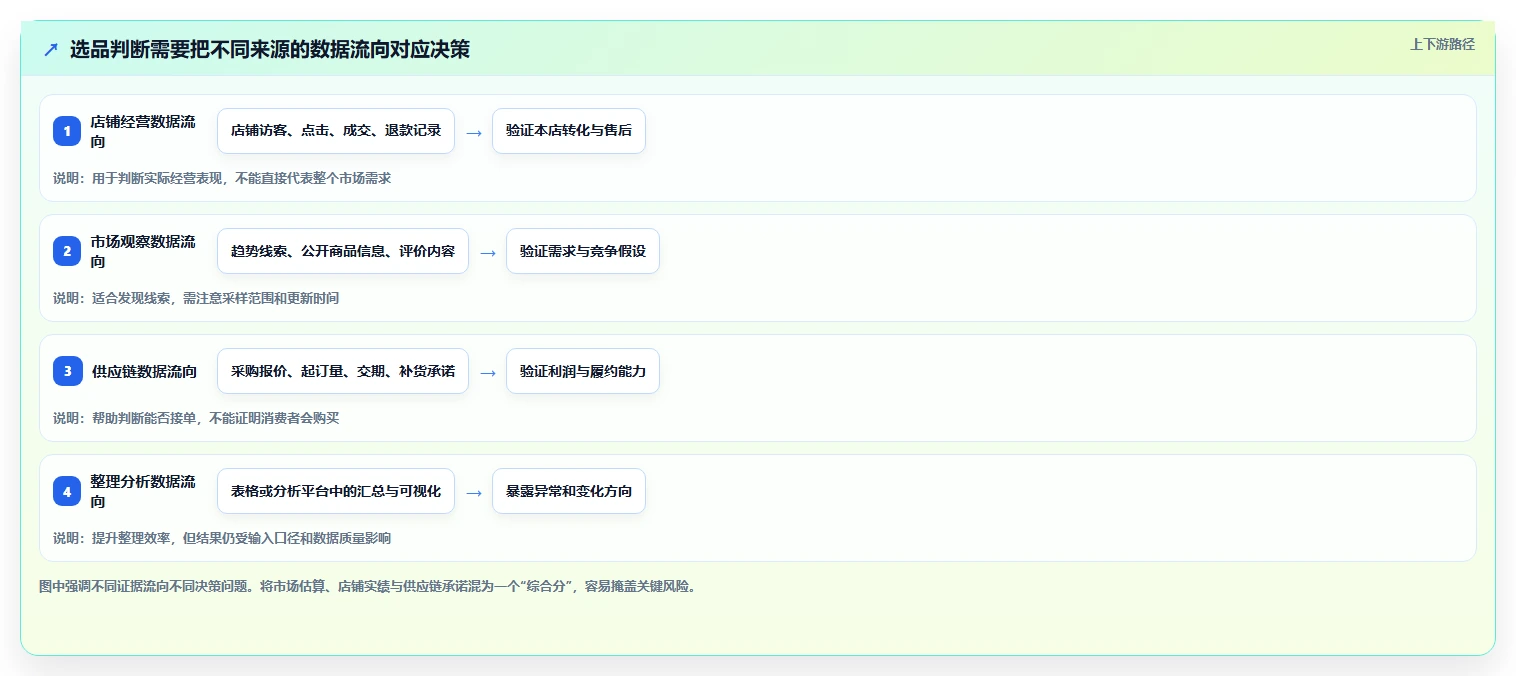This screenshot has width=1516, height=676.
Task: Click the footer text starting 图中强调不同证据流向
Action: [x=367, y=586]
